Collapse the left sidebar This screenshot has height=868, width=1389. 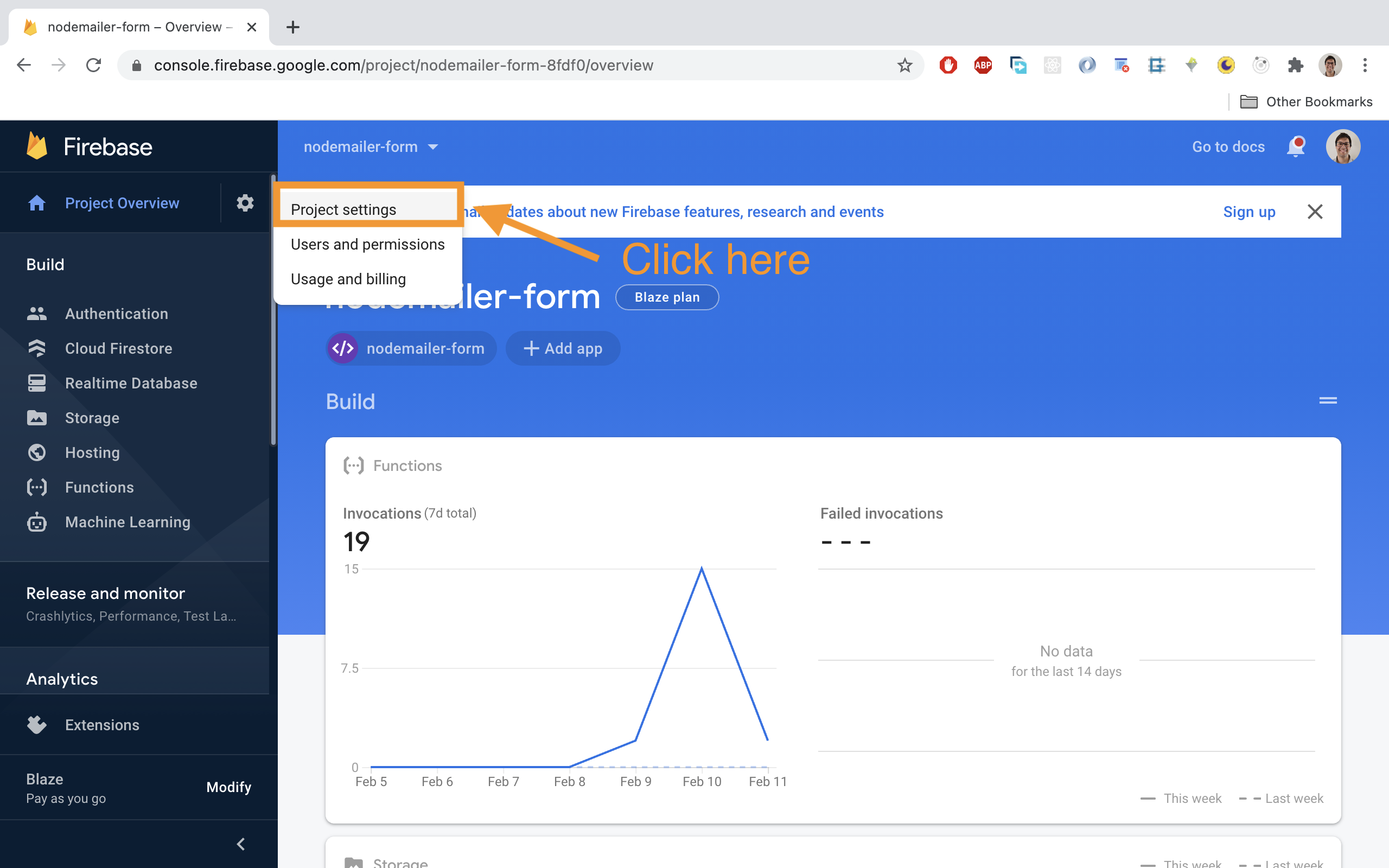coord(241,844)
